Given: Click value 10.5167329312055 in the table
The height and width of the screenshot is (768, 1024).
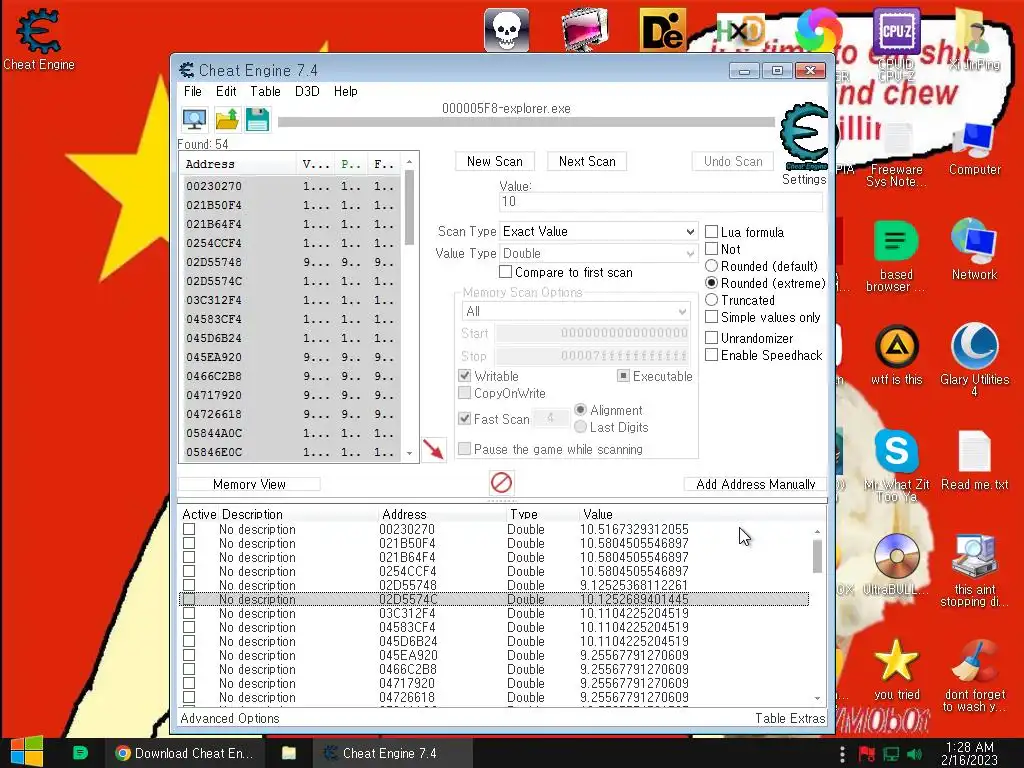Looking at the screenshot, I should point(634,529).
